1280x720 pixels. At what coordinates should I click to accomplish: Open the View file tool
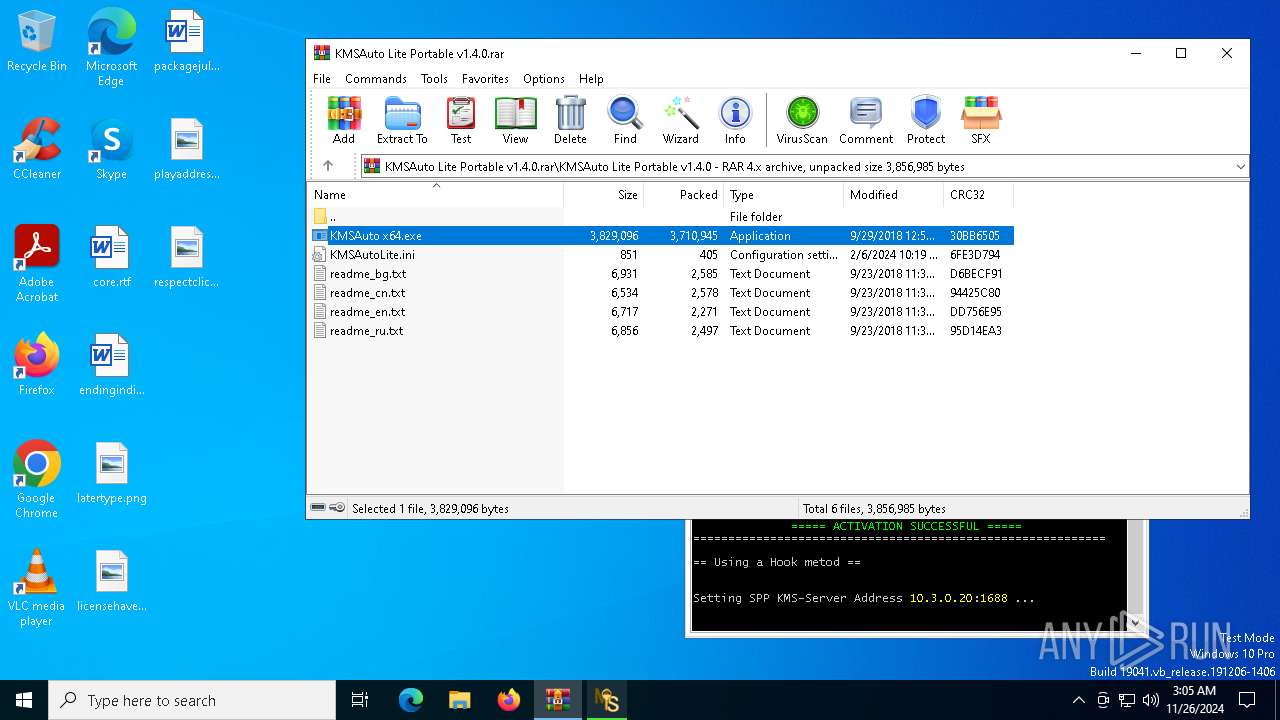(515, 120)
